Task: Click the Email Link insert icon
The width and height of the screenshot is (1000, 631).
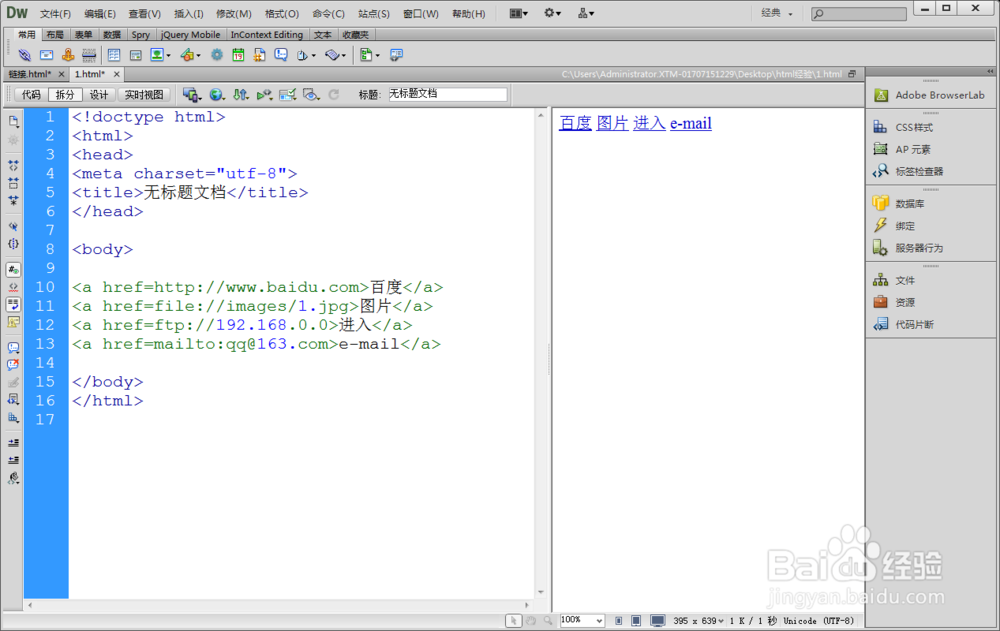Action: click(x=47, y=55)
